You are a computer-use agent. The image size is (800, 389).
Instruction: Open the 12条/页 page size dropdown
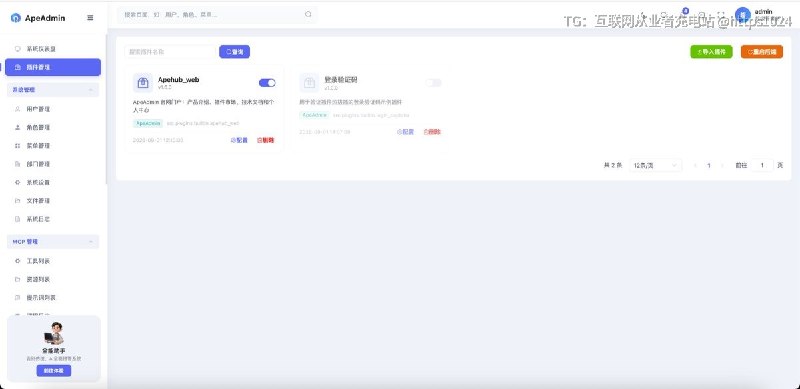[655, 165]
